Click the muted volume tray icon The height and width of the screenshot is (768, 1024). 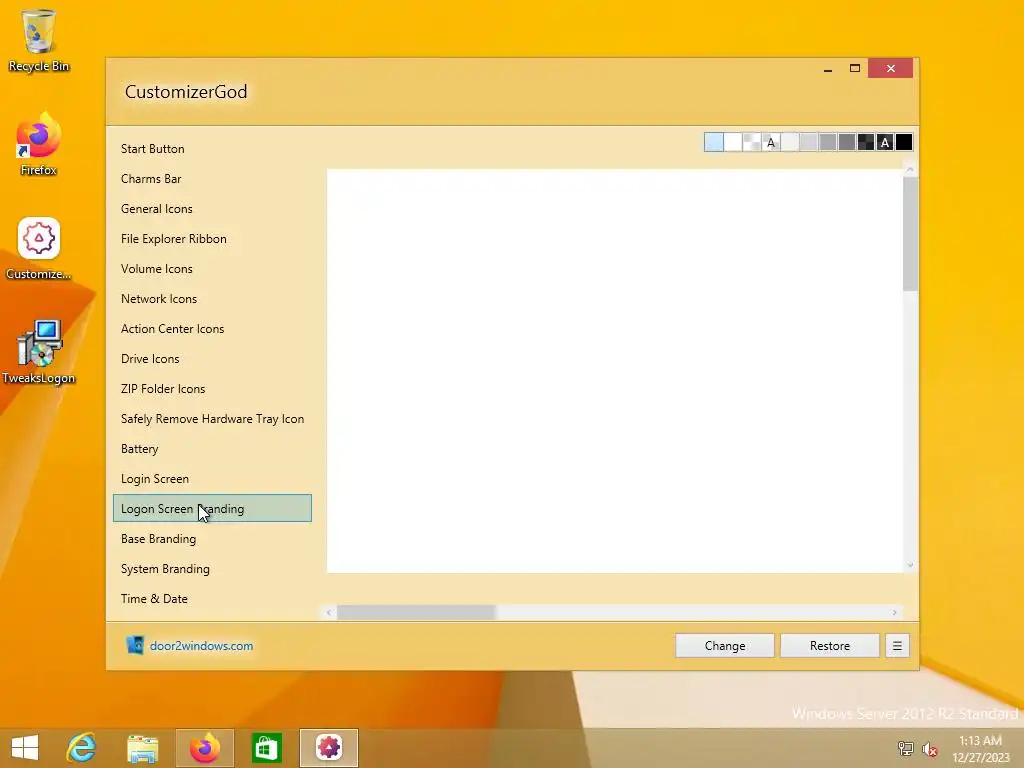[x=929, y=748]
